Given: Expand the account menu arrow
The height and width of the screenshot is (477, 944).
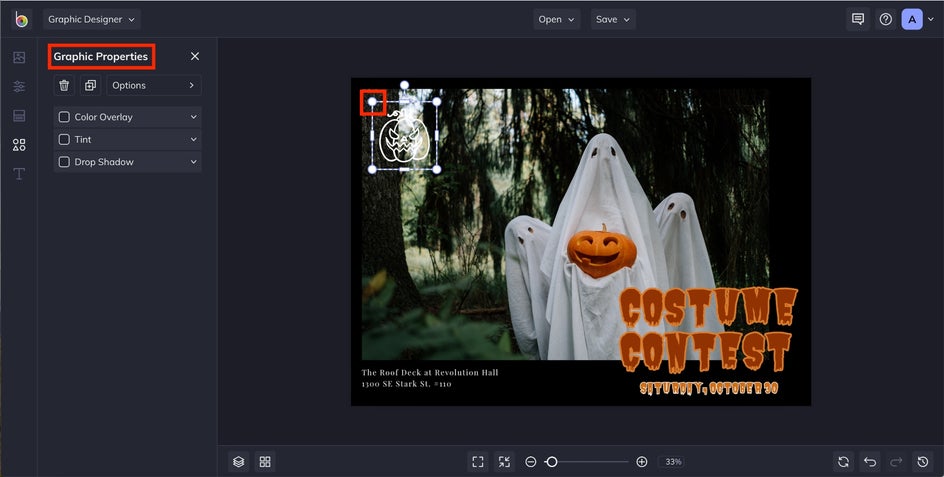Looking at the screenshot, I should 931,20.
